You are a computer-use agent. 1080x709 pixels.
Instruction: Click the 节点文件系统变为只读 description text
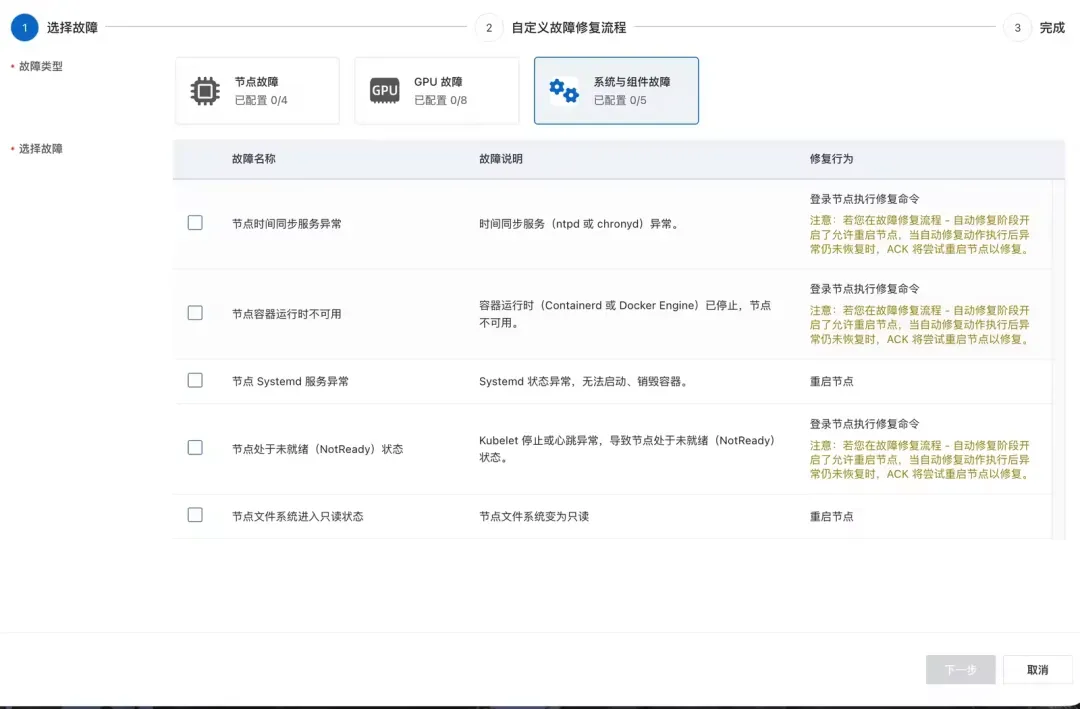(x=534, y=517)
